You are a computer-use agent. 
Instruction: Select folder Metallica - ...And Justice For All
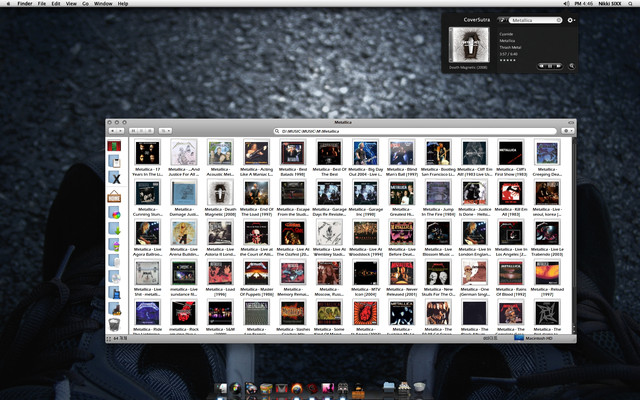tap(184, 158)
